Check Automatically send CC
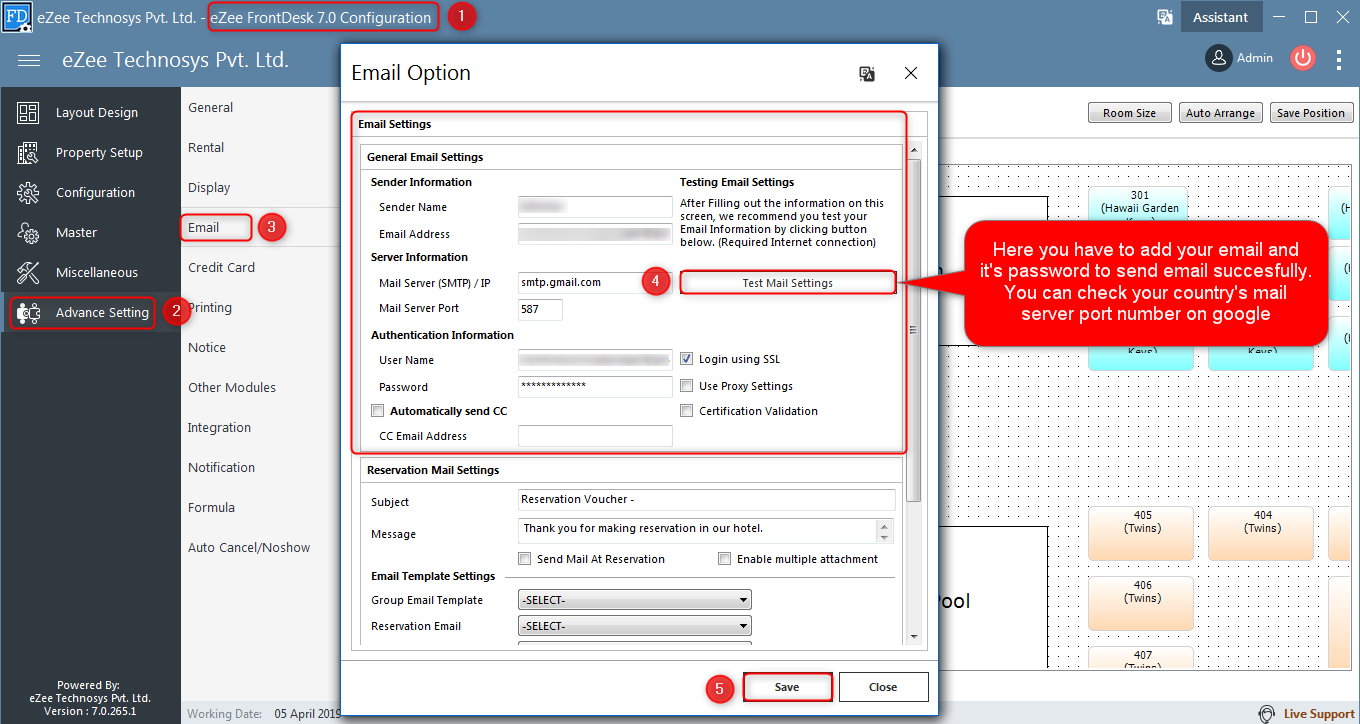This screenshot has width=1360, height=724. [377, 411]
